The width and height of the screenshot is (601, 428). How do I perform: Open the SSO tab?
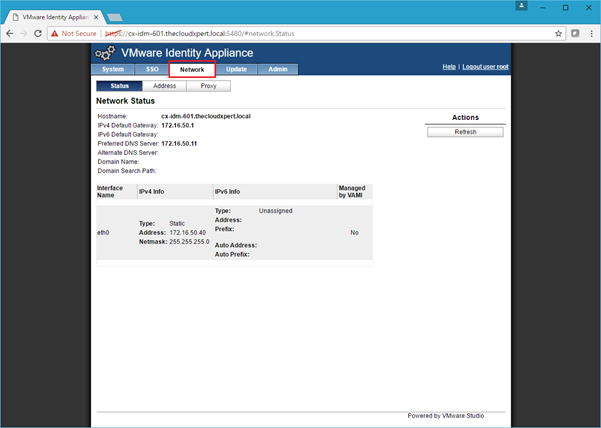point(152,70)
